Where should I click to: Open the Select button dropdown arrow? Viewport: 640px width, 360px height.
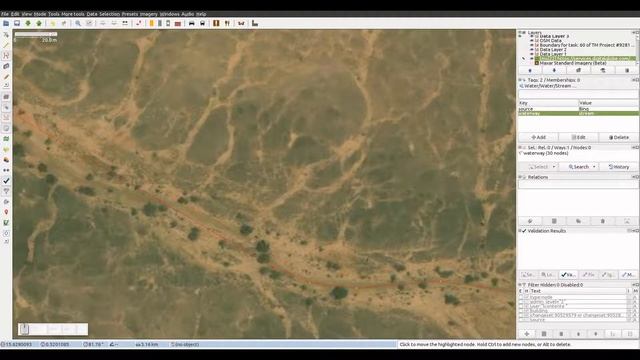click(x=554, y=167)
